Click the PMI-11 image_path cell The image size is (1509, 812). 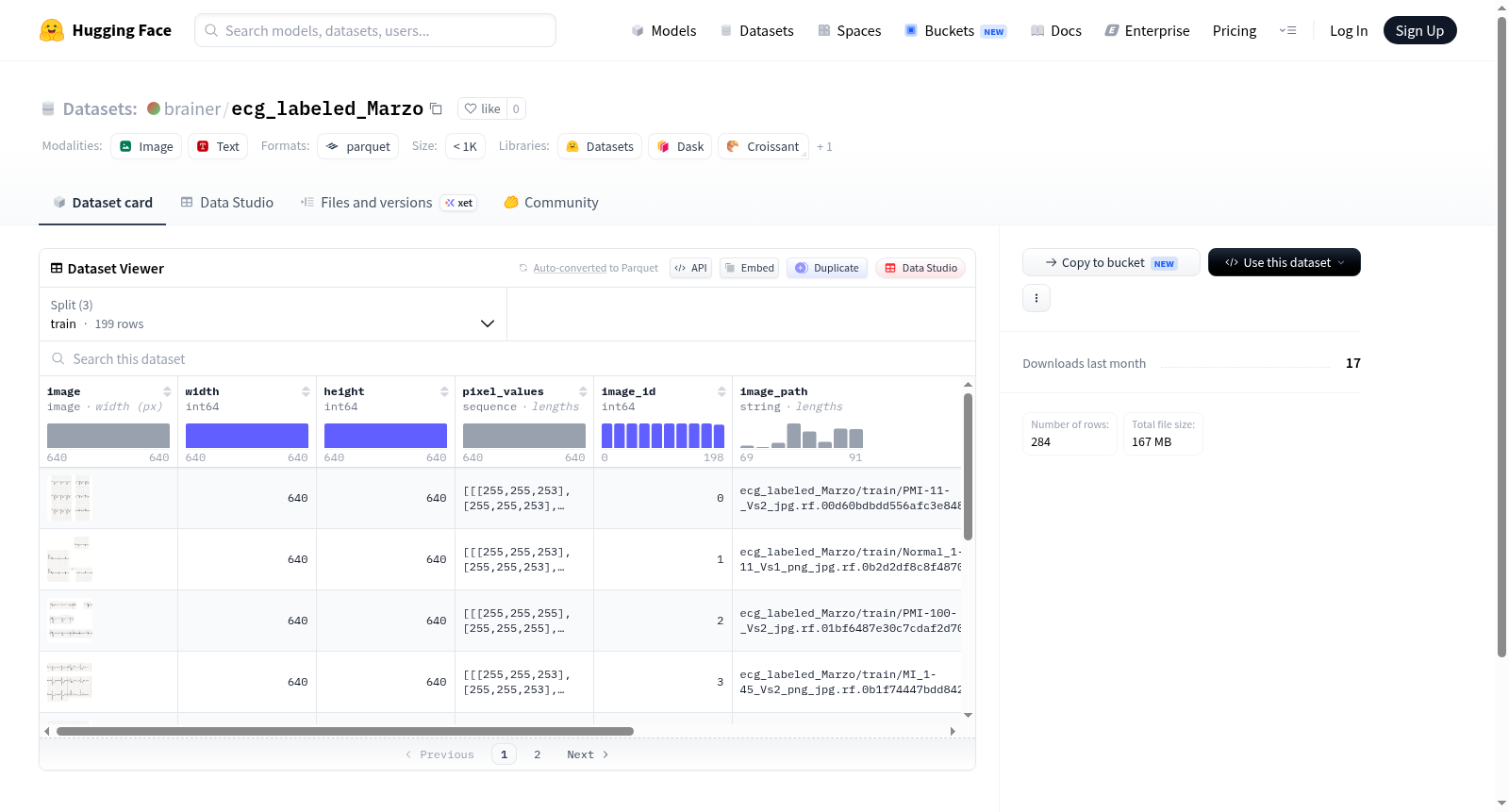point(849,498)
